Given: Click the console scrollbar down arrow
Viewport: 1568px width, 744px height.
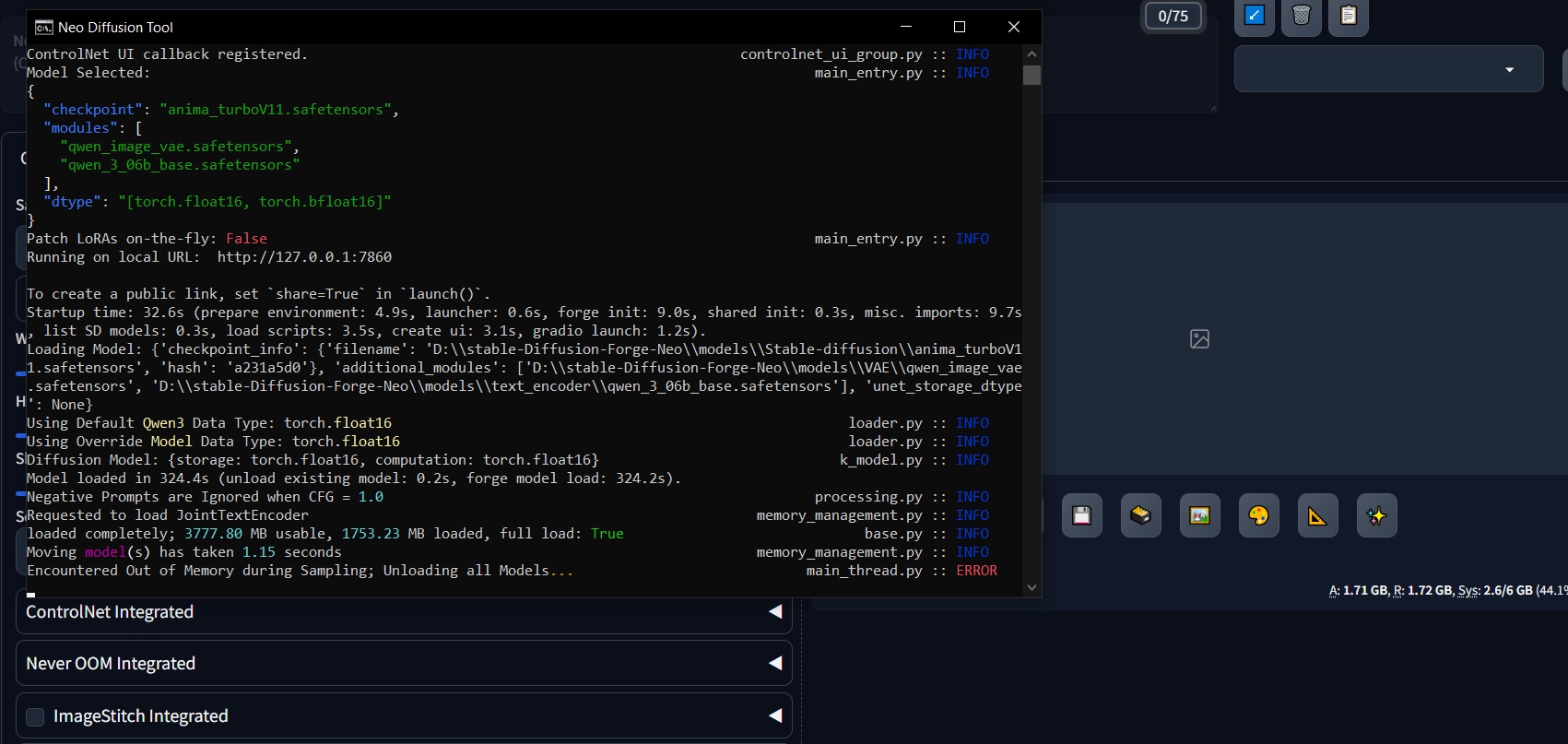Looking at the screenshot, I should 1032,587.
